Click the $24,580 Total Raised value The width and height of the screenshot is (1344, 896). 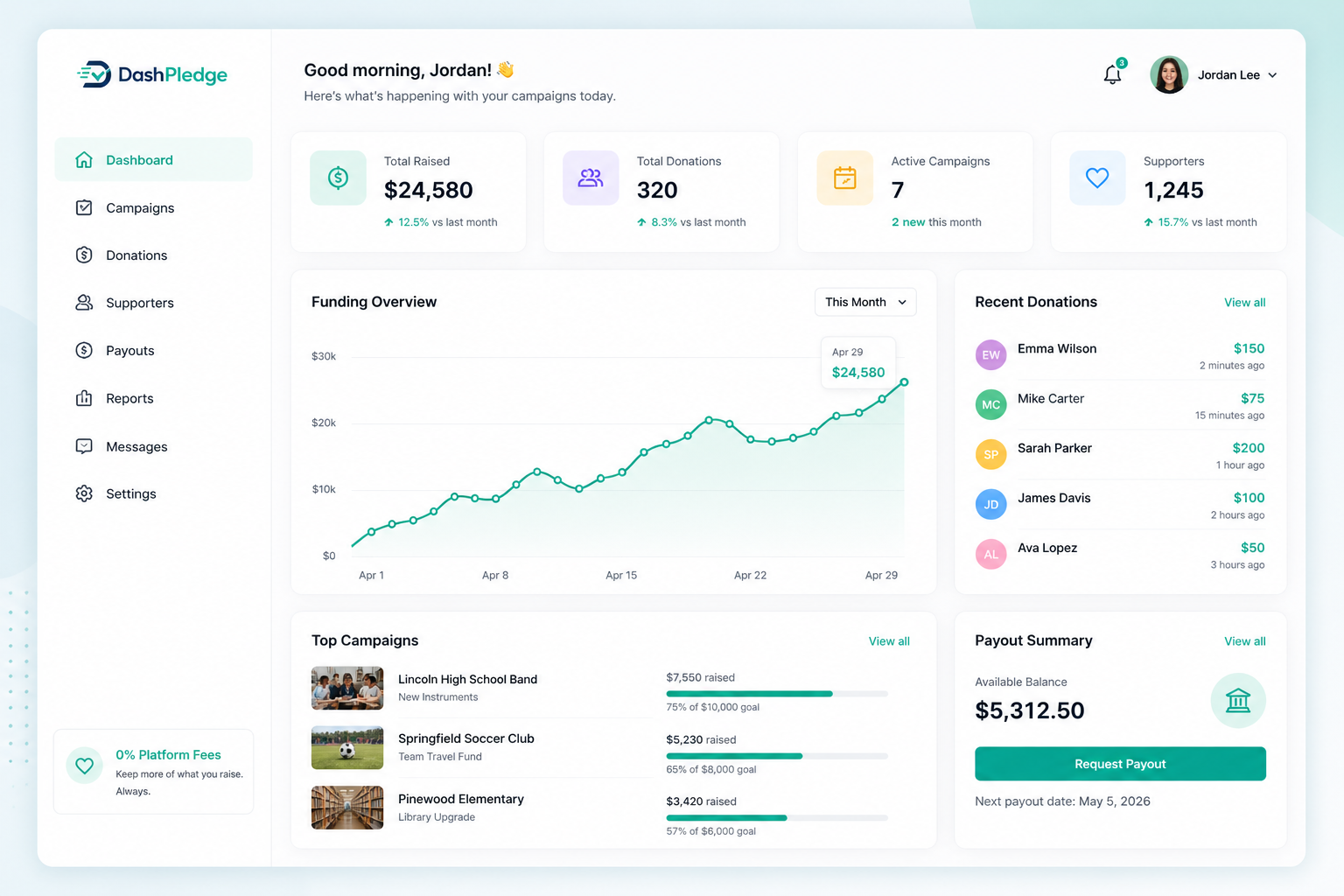point(429,190)
